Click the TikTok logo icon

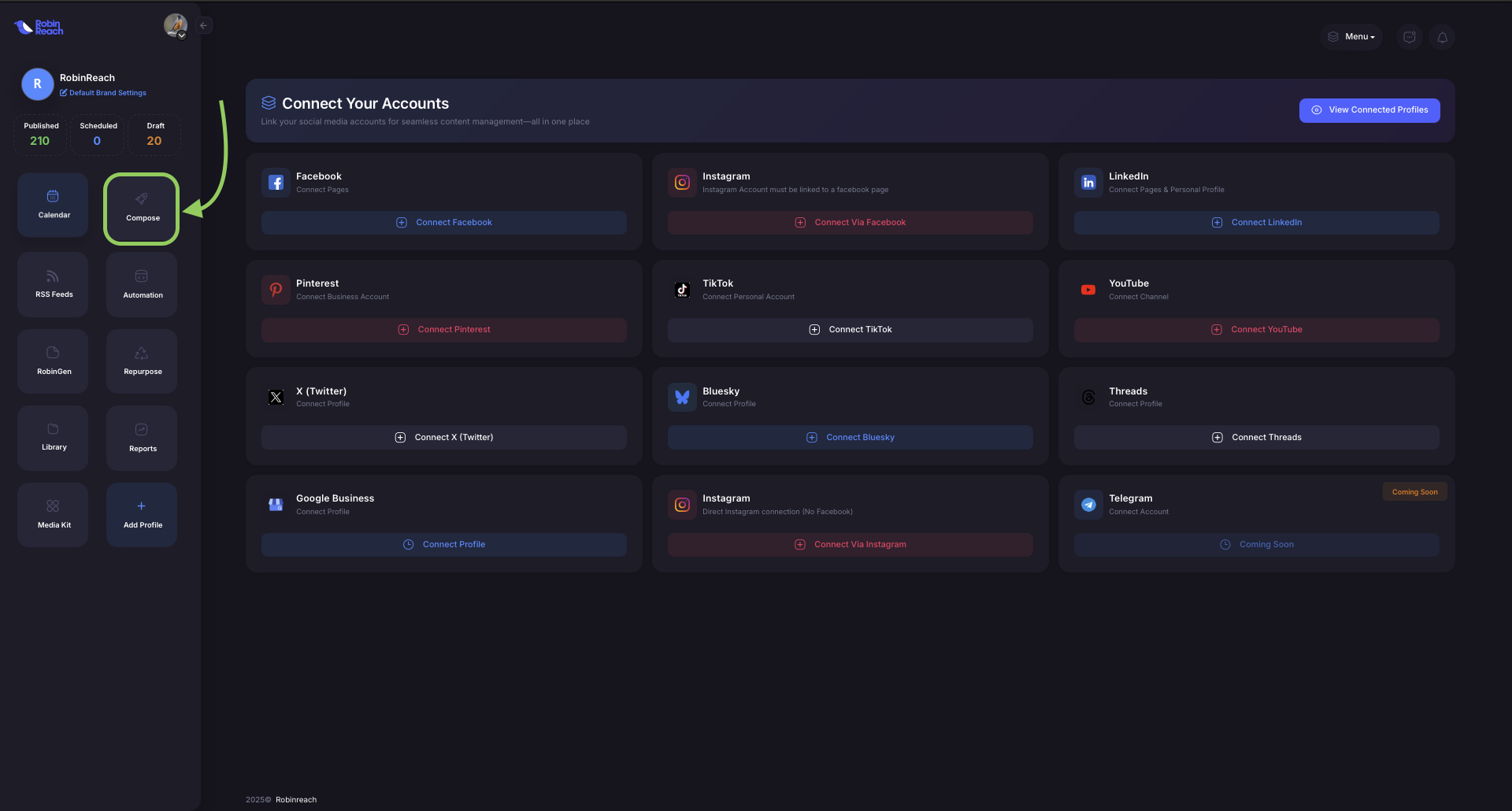tap(682, 290)
